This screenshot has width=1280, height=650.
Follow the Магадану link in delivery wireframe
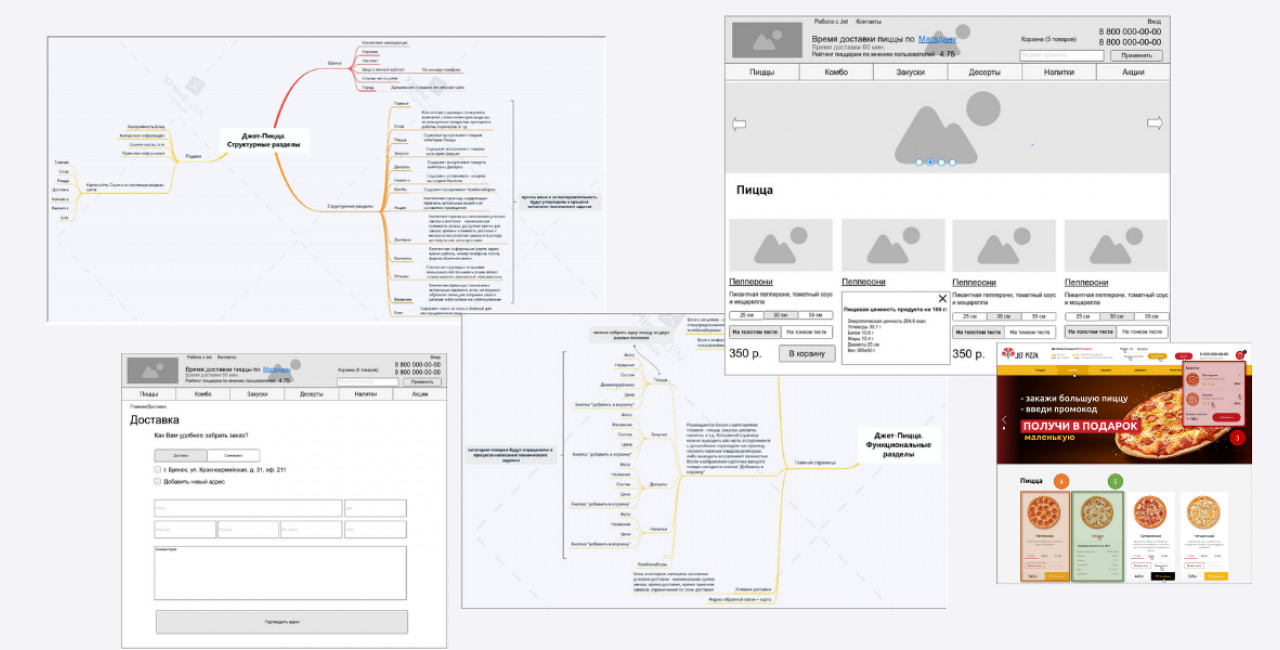coord(277,369)
